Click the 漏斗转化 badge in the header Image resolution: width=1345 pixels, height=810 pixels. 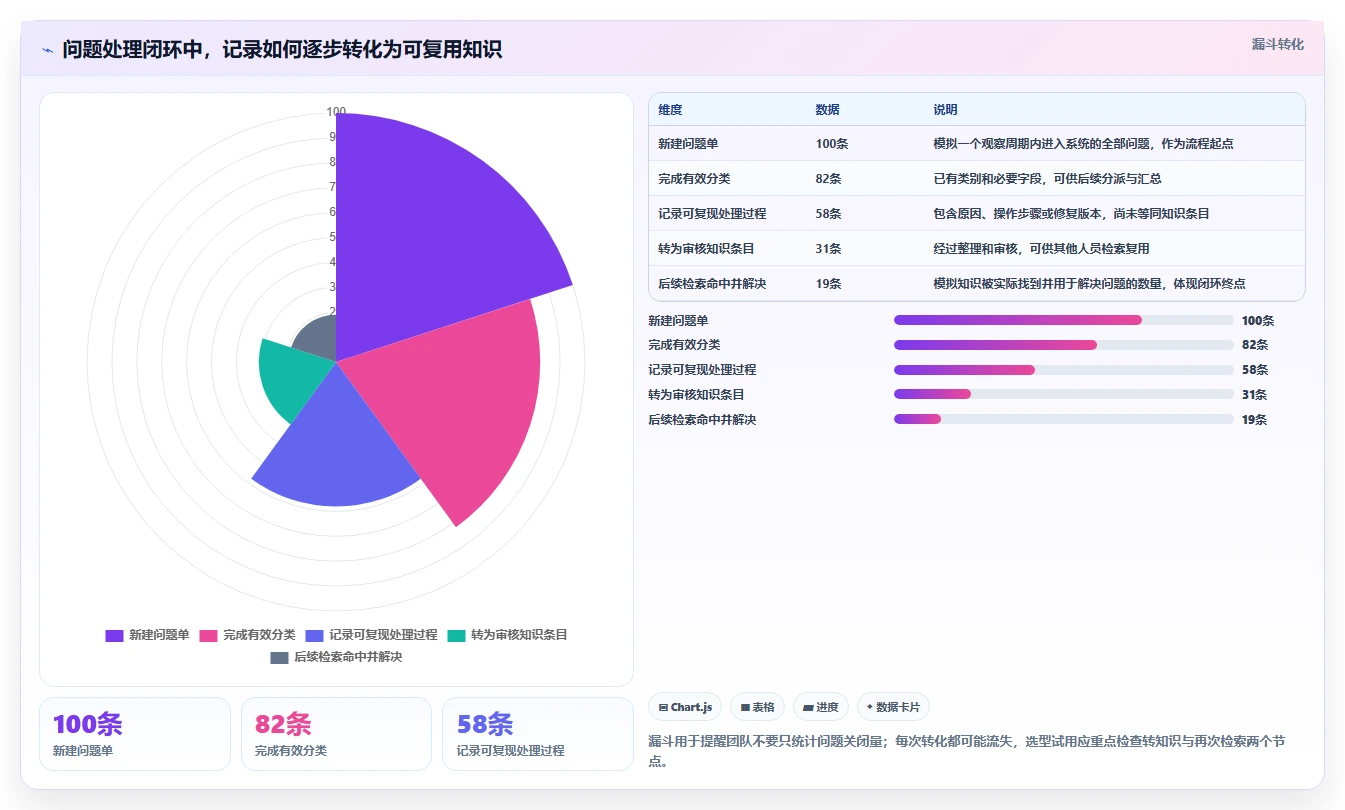tap(1277, 44)
